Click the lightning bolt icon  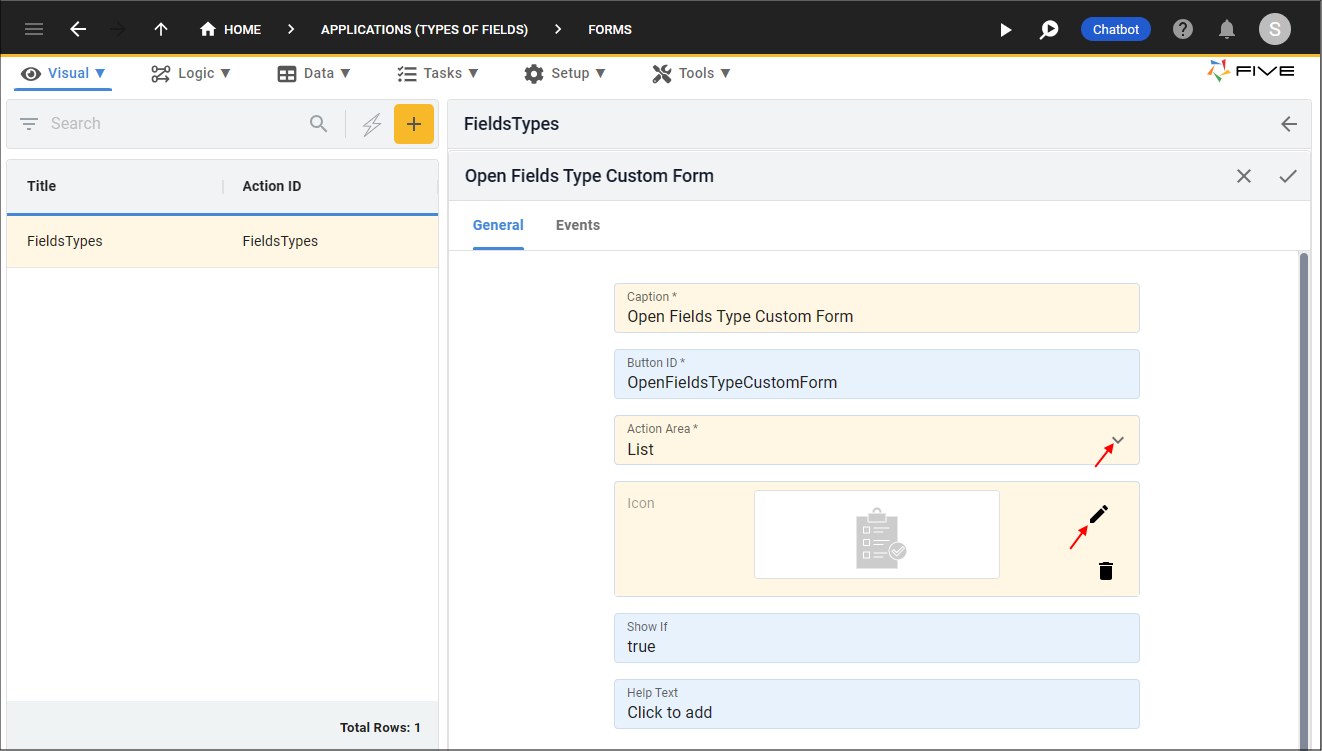[372, 124]
